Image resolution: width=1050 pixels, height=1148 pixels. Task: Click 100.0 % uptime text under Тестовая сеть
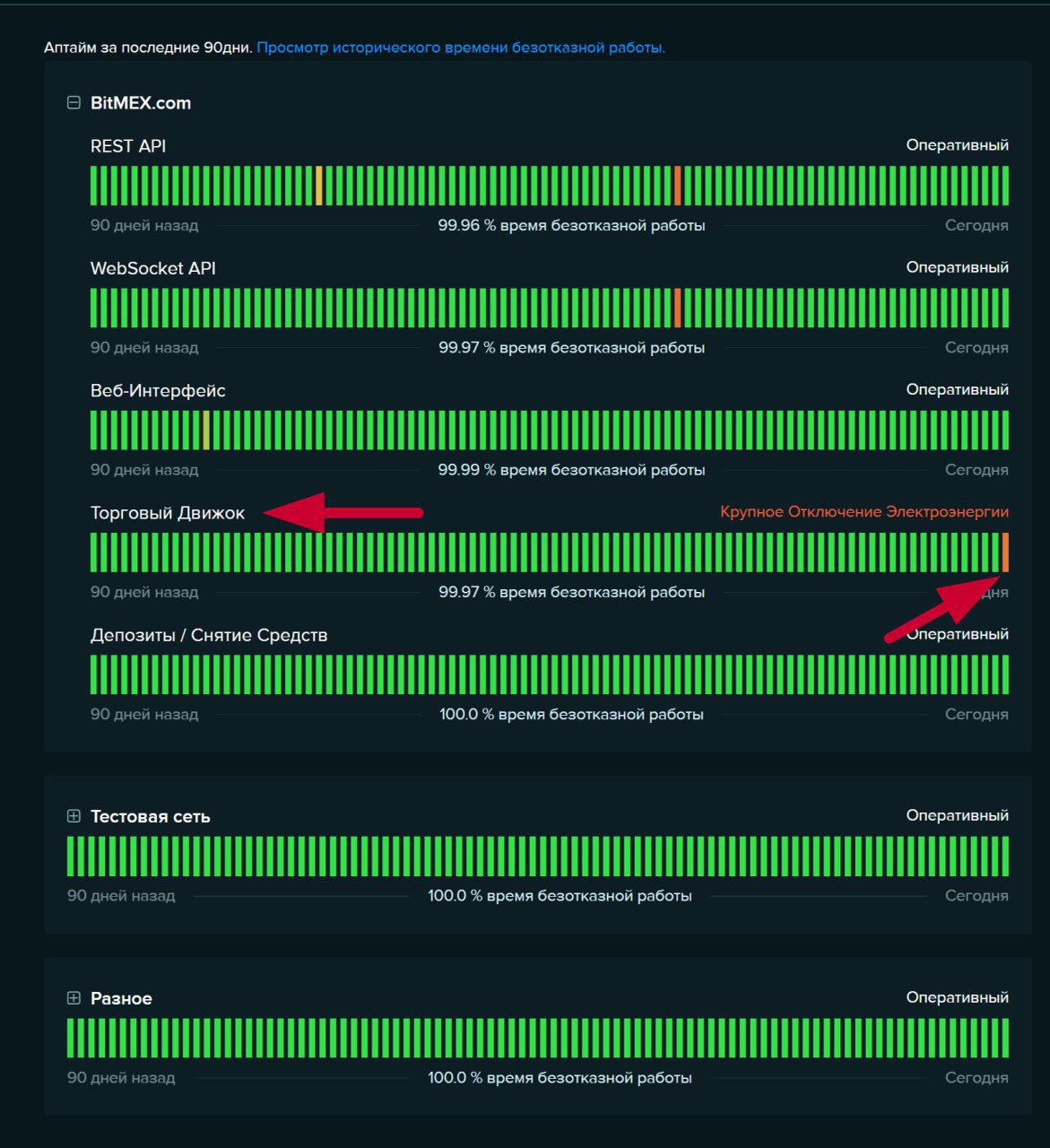pyautogui.click(x=560, y=896)
